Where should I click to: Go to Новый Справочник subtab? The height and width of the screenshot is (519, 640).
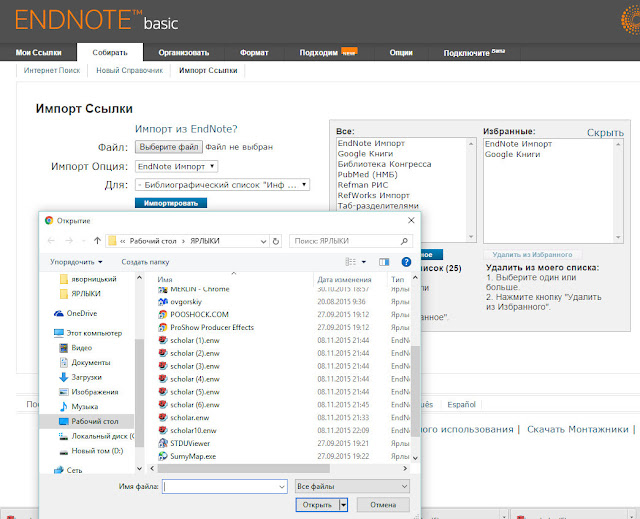tap(129, 70)
